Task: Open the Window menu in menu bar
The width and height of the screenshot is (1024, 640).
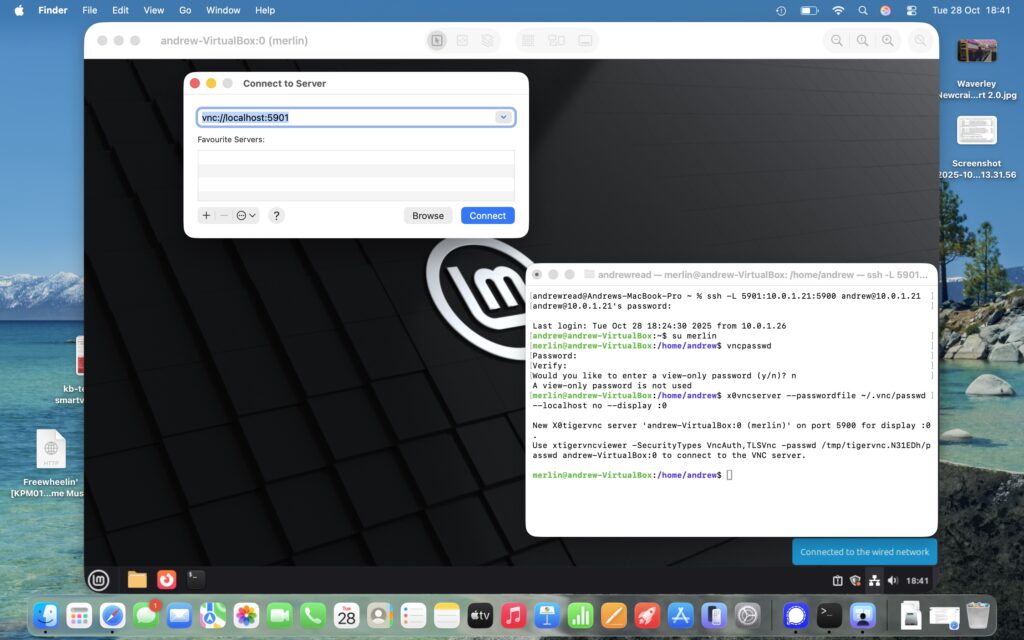Action: tap(223, 10)
